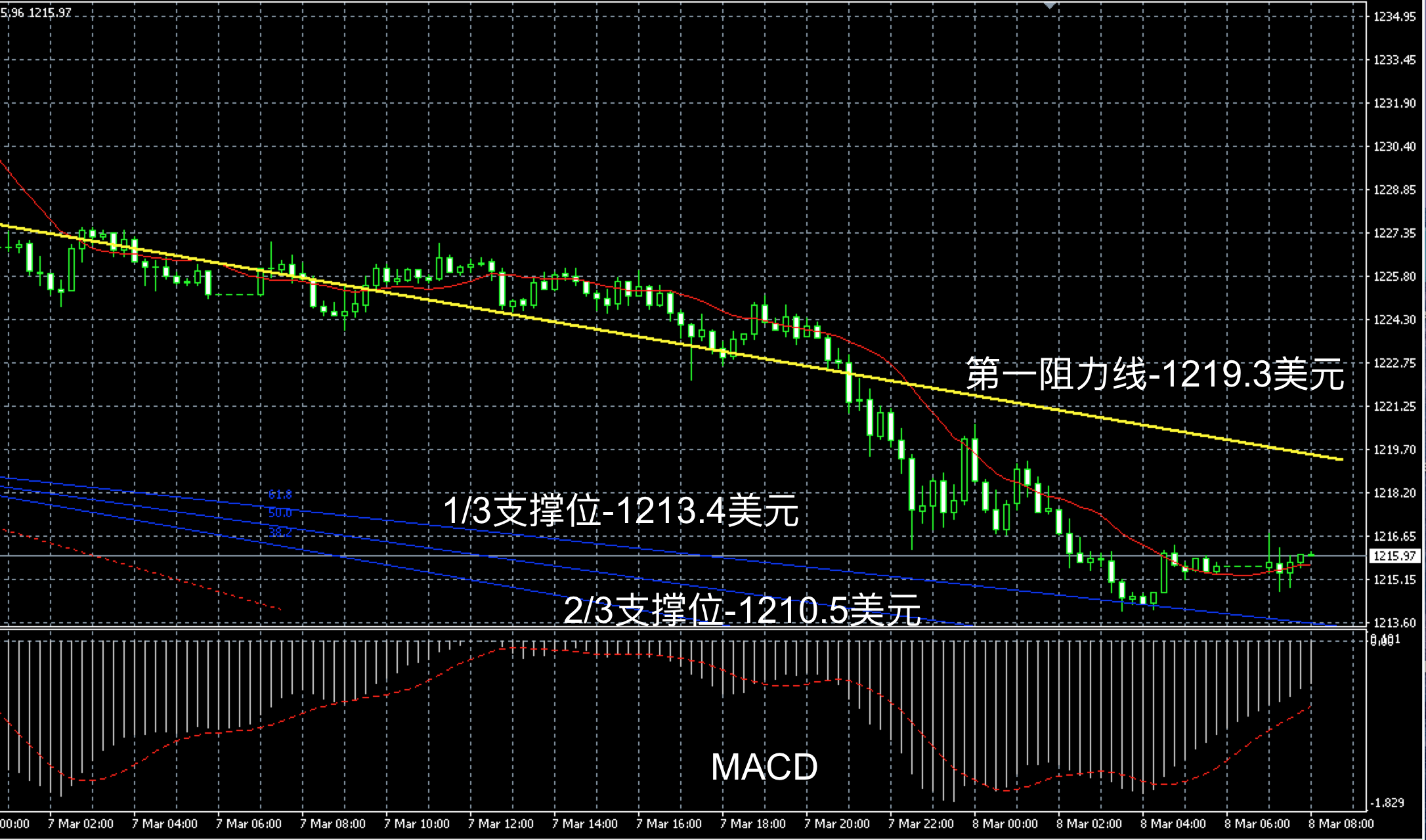Click the price readout text at top-left
This screenshot has width=1426, height=840.
[x=36, y=12]
